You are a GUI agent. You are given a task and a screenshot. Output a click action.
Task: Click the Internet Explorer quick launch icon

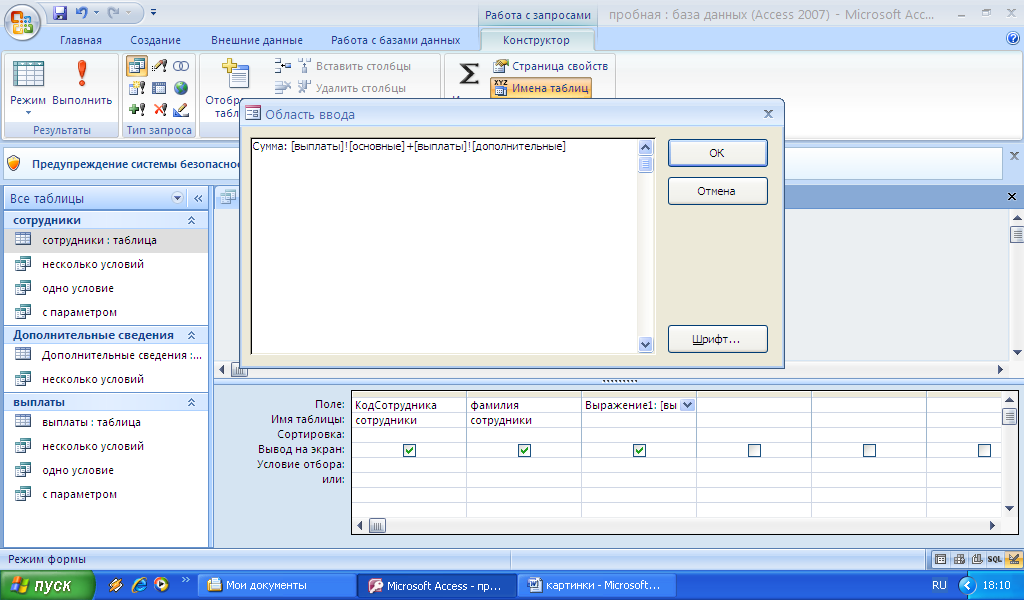point(138,585)
